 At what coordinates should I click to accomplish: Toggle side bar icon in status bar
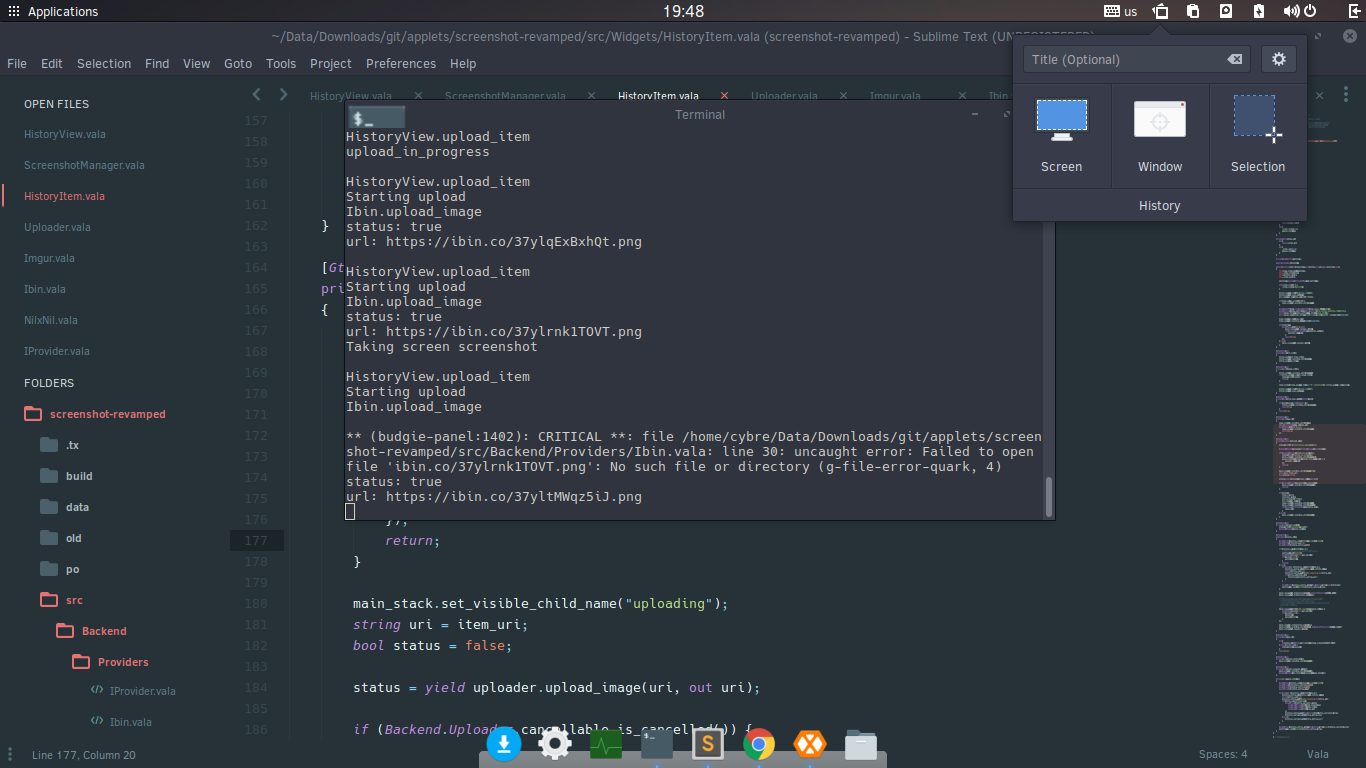tap(11, 754)
